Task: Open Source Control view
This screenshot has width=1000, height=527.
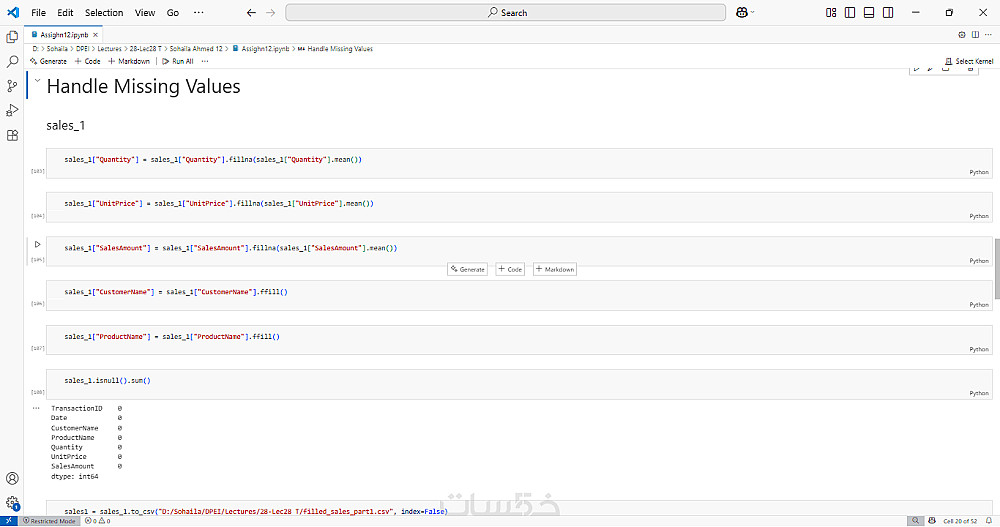Action: tap(12, 86)
